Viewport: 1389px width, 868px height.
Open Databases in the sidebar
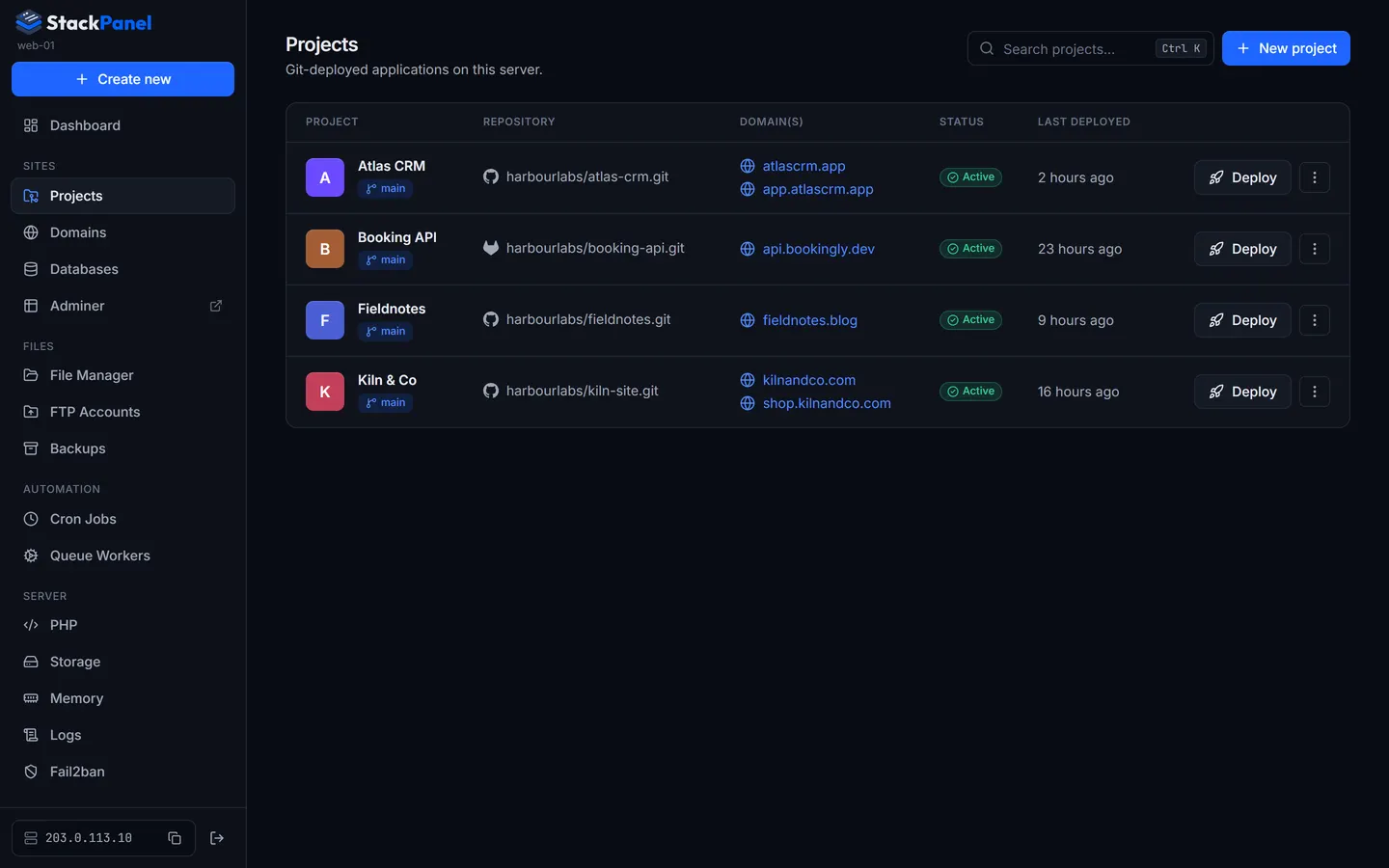pyautogui.click(x=123, y=269)
